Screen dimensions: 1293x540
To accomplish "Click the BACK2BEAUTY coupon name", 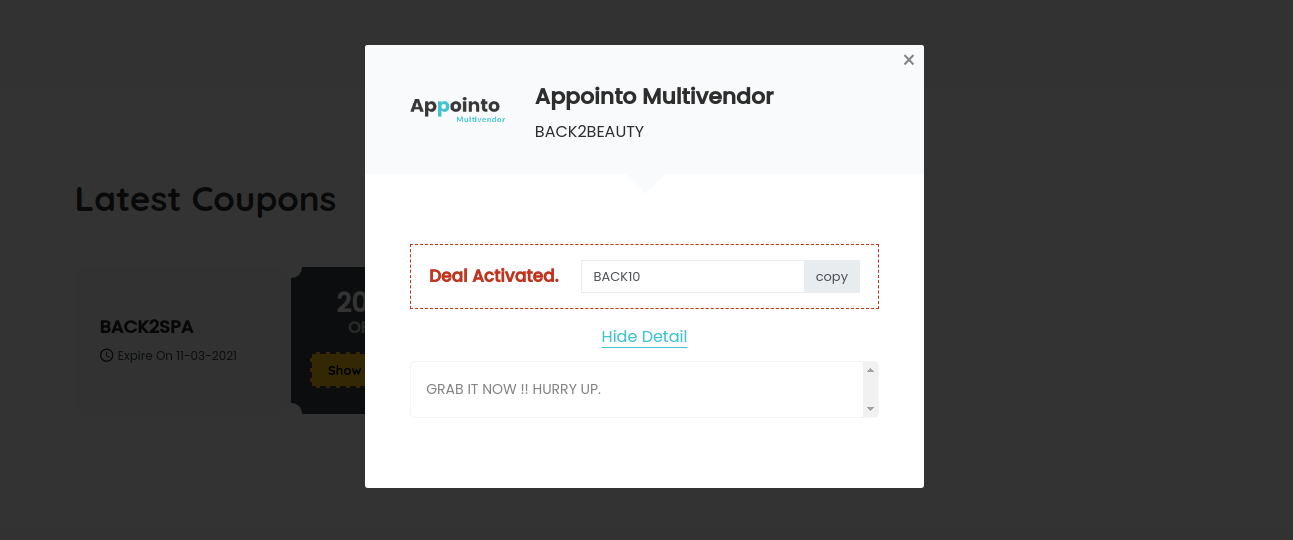I will pyautogui.click(x=589, y=131).
